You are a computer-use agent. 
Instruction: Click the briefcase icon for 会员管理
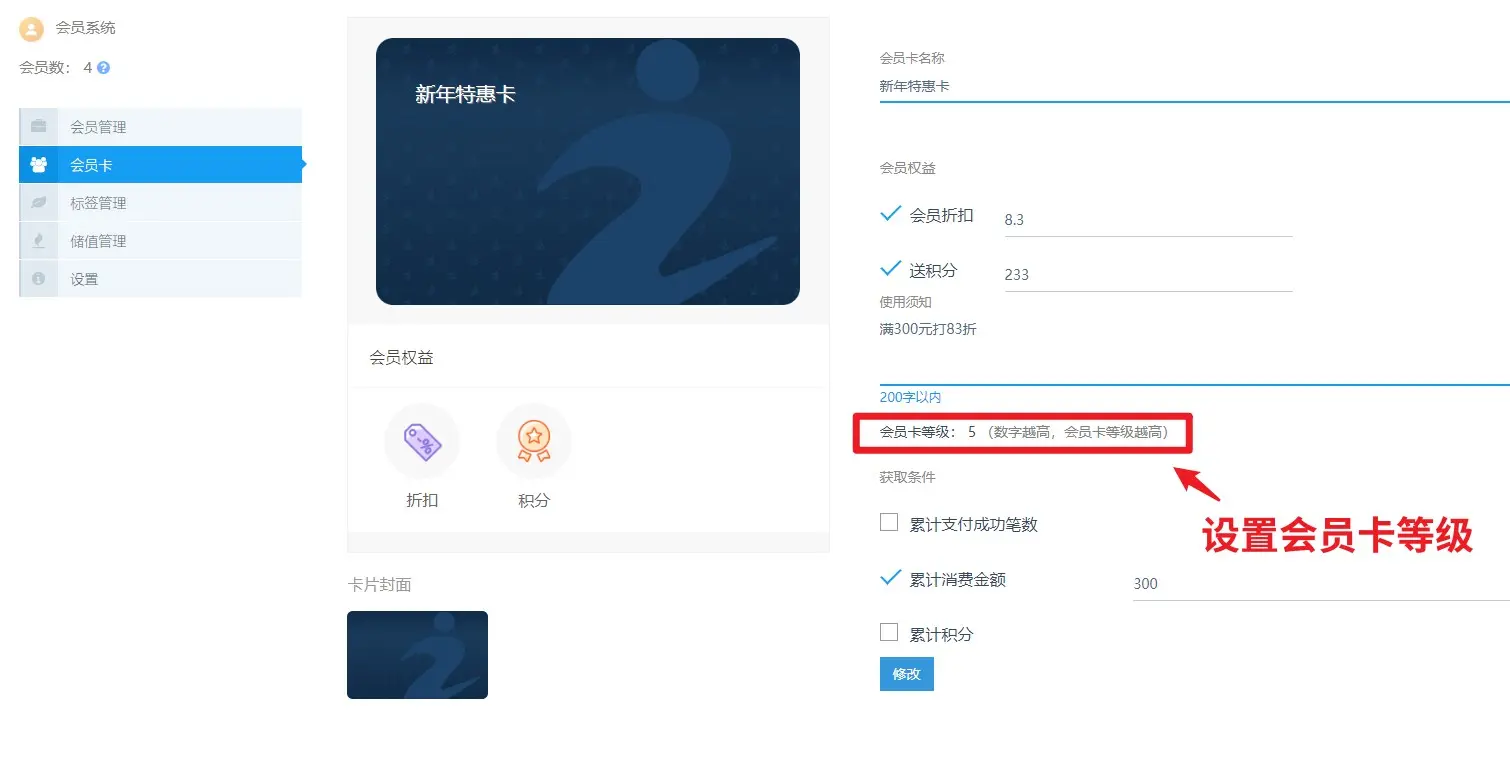[39, 127]
